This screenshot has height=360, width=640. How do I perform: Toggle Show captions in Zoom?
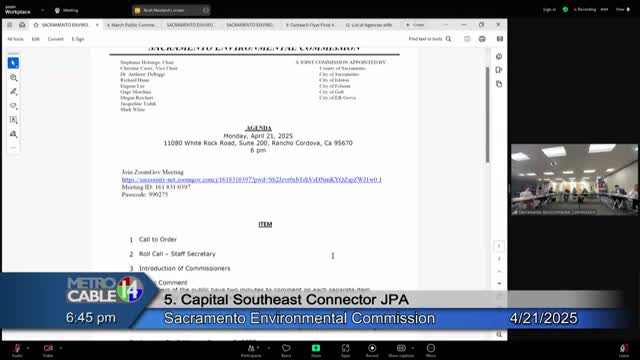[x=401, y=350]
